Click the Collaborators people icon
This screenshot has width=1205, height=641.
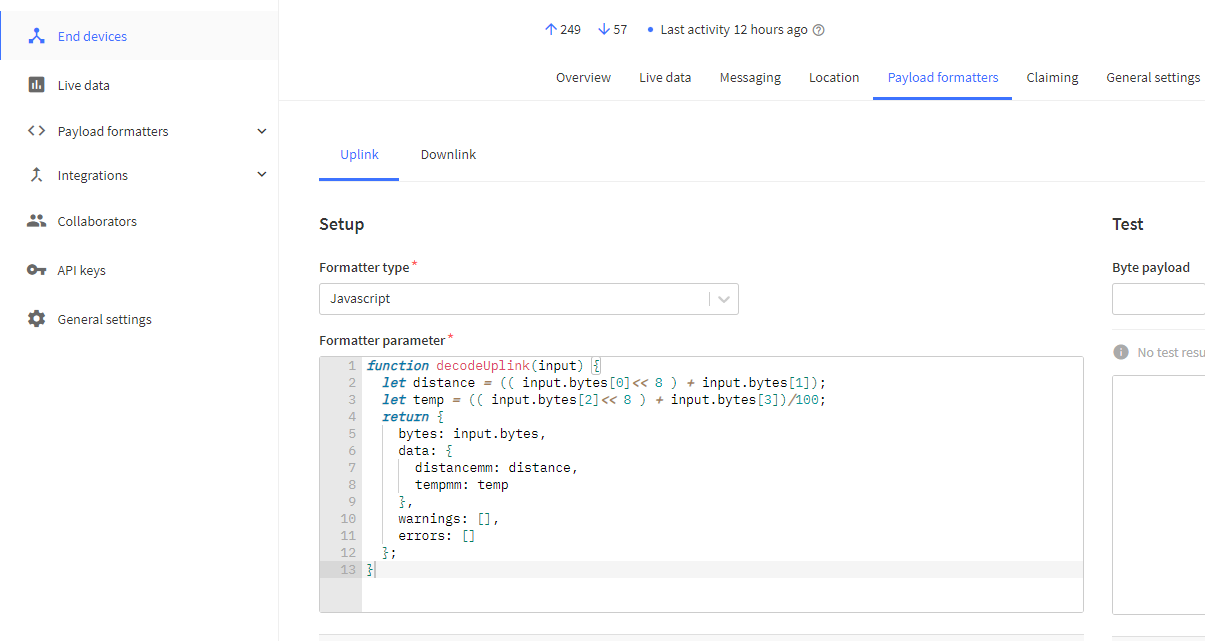37,221
